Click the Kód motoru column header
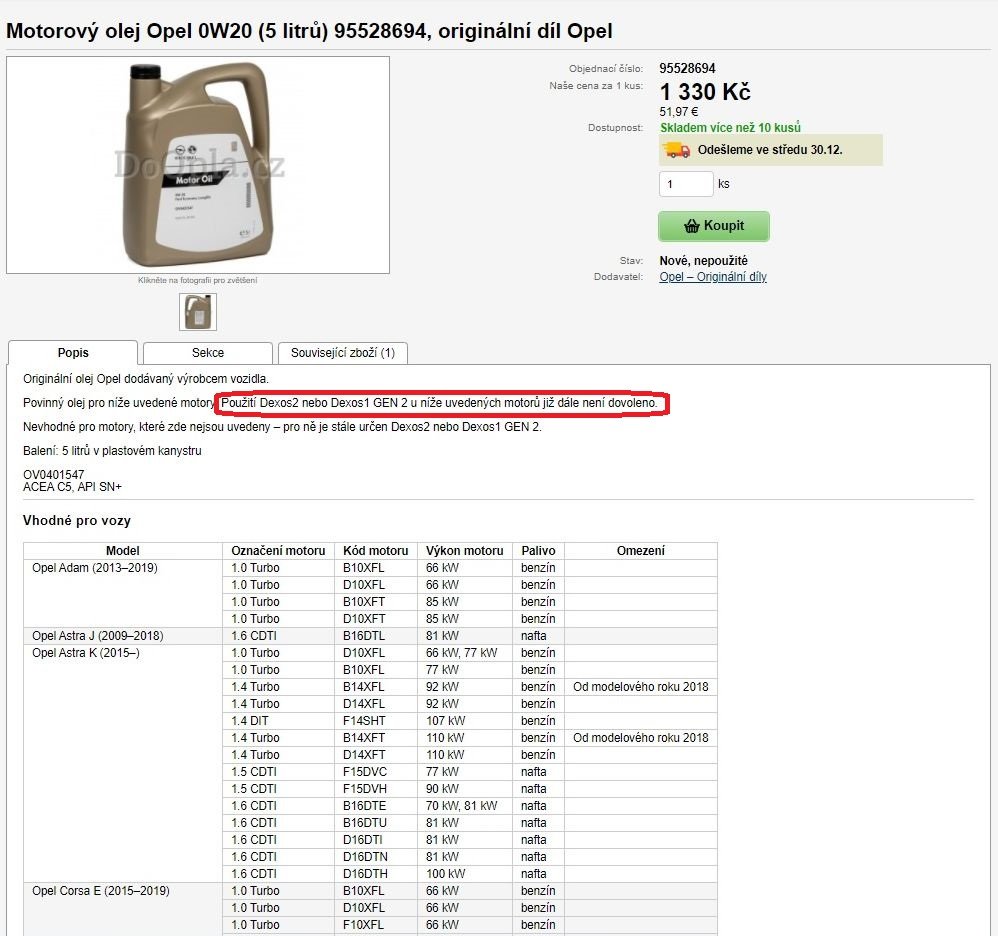This screenshot has height=936, width=998. point(376,551)
